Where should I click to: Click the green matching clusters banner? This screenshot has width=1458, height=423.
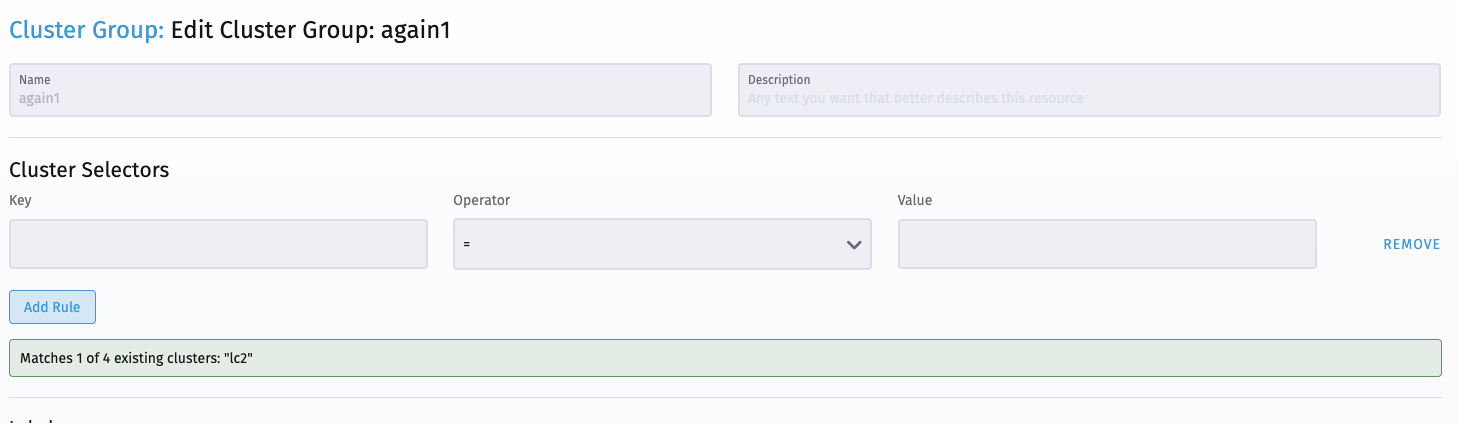[725, 358]
